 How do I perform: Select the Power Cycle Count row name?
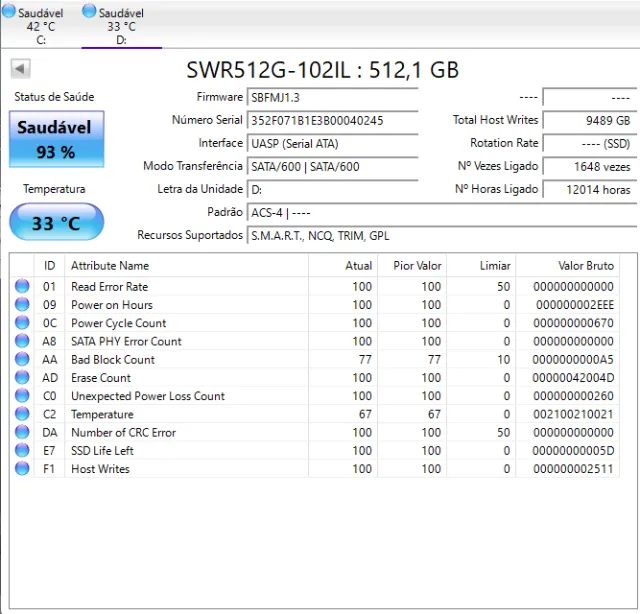coord(119,323)
